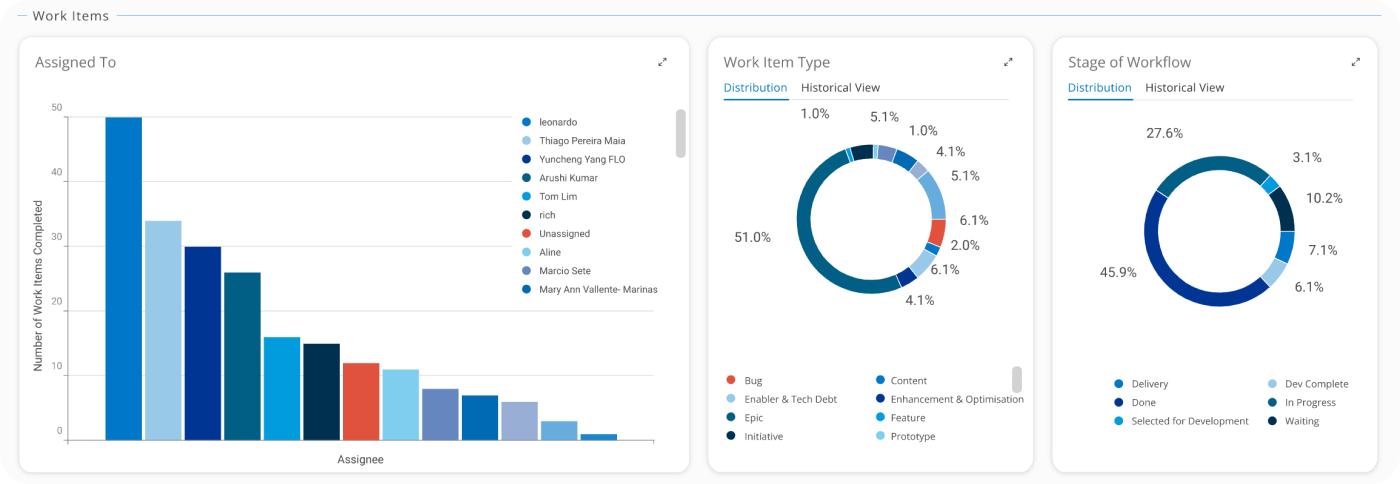
Task: Expand the Work Item Type panel
Action: [1008, 62]
